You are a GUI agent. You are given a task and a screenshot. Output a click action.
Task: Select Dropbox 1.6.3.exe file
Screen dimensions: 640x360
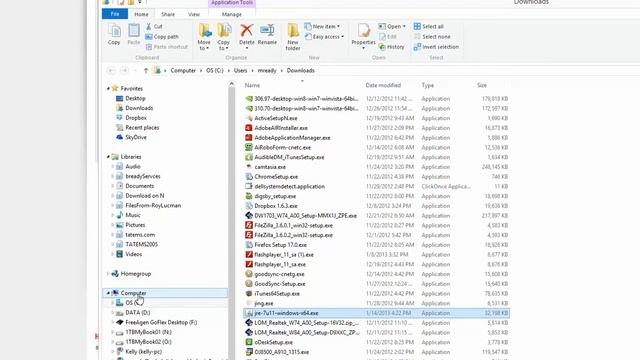(x=276, y=206)
